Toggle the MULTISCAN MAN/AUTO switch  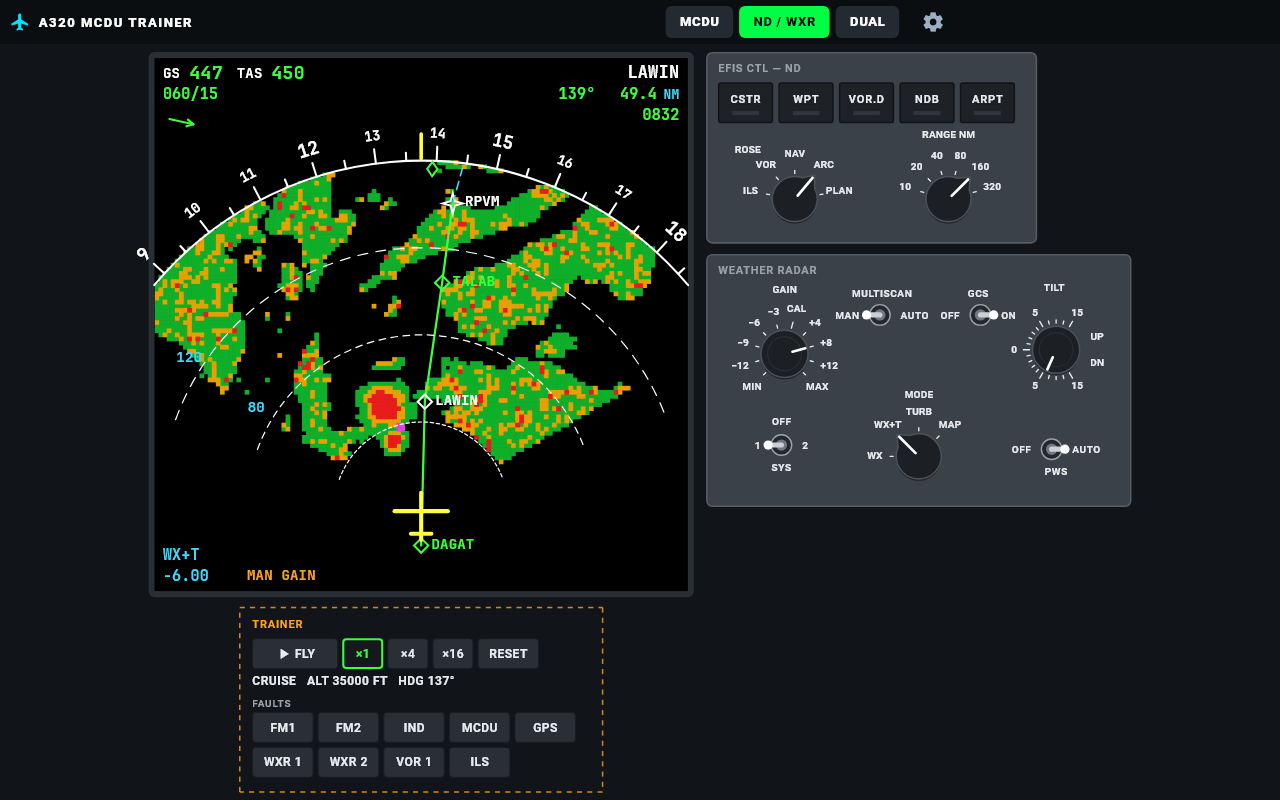(880, 315)
